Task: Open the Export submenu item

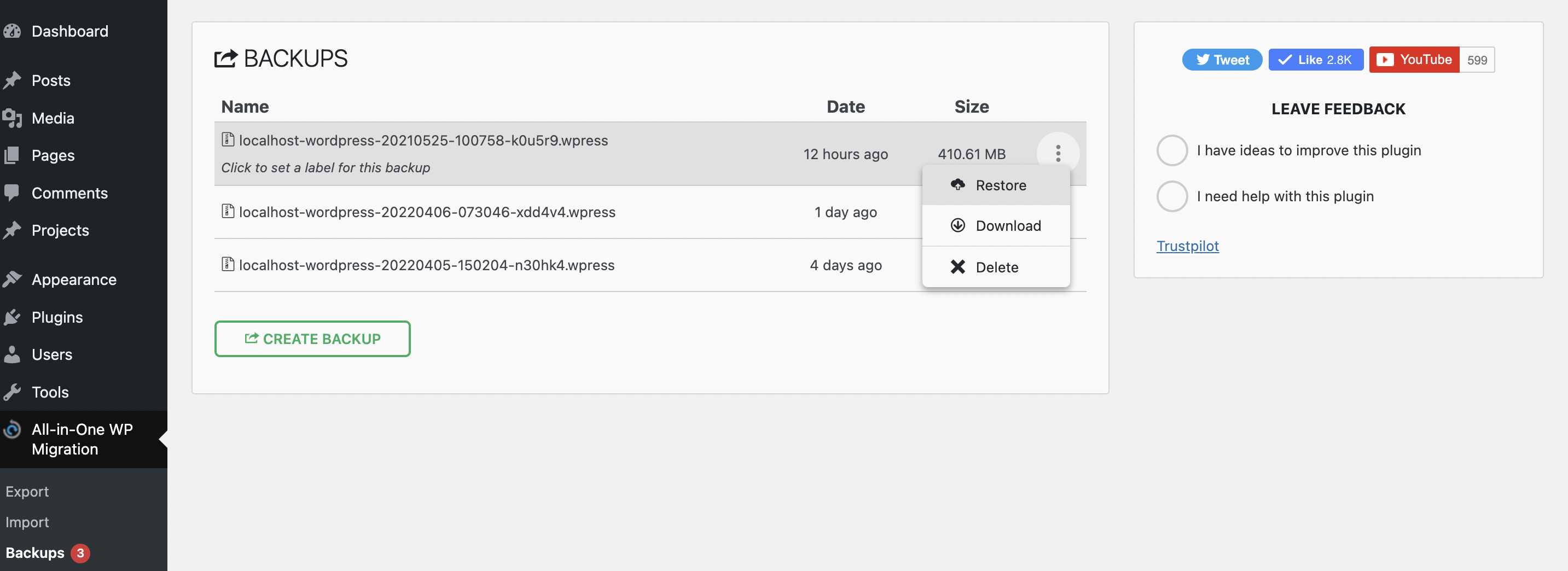Action: [x=27, y=491]
